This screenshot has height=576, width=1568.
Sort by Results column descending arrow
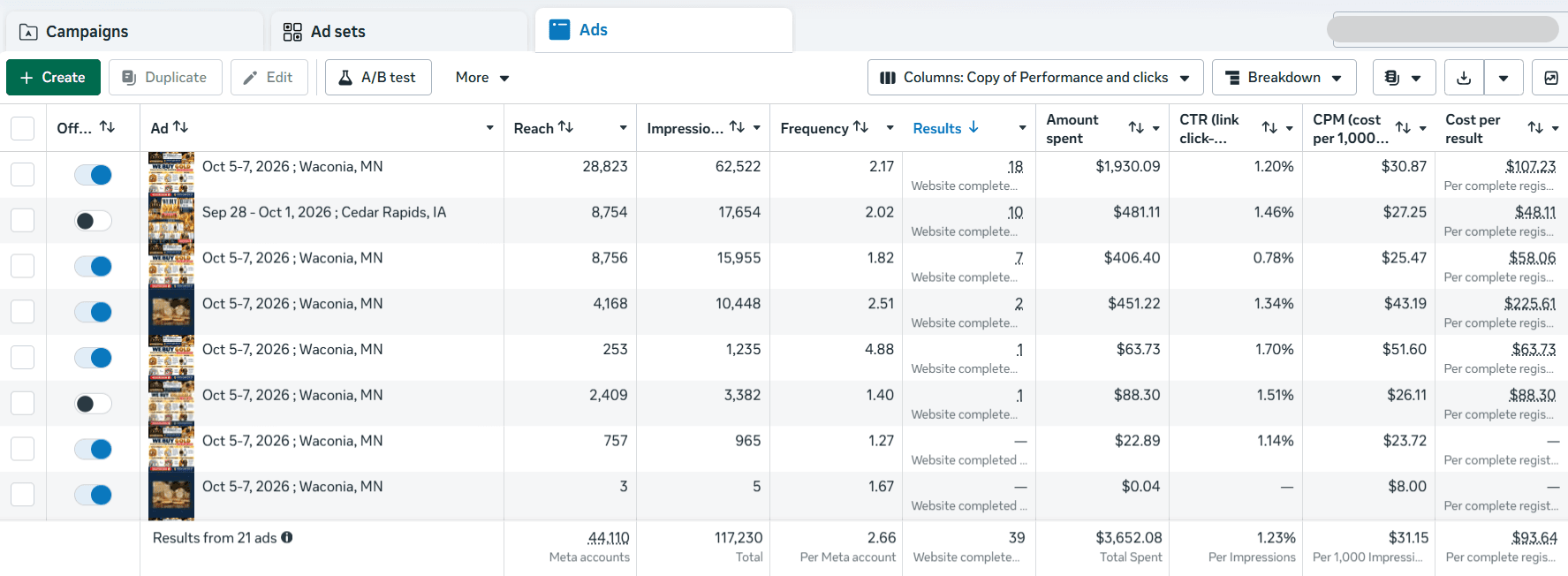point(973,127)
